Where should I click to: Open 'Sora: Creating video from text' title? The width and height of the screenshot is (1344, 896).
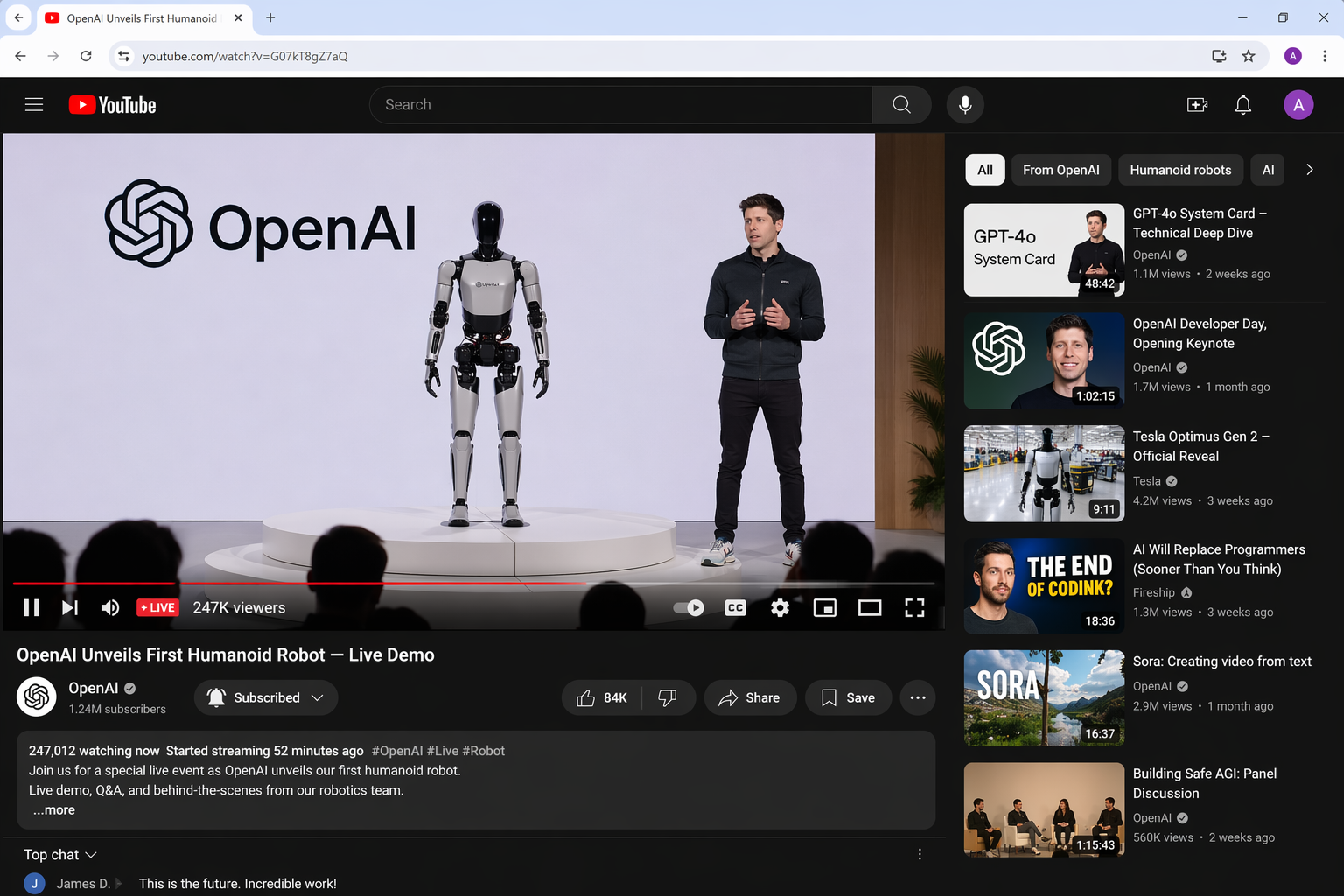1222,661
